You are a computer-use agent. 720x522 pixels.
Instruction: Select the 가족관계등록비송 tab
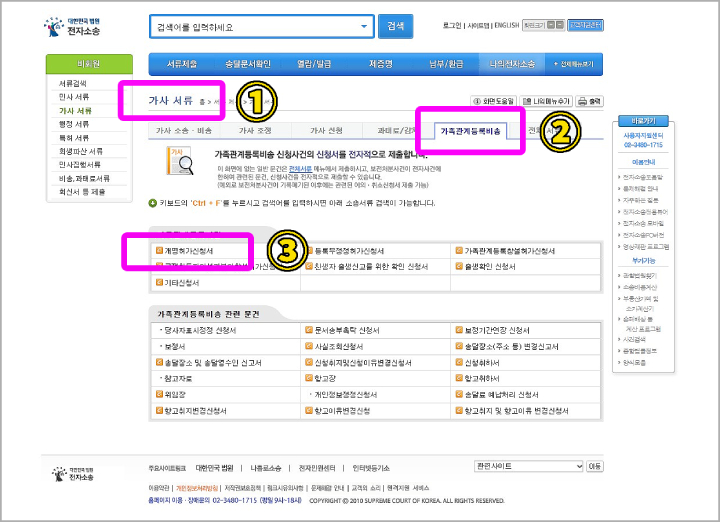(x=471, y=131)
